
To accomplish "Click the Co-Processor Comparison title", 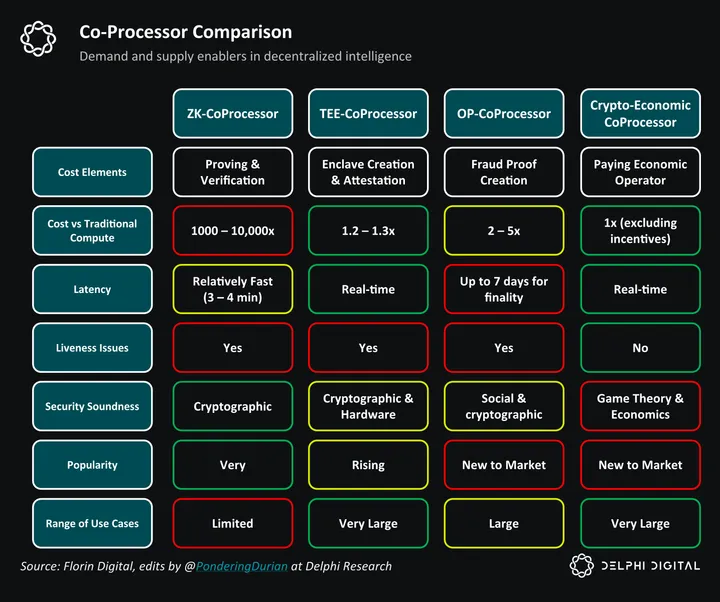I will pyautogui.click(x=186, y=32).
